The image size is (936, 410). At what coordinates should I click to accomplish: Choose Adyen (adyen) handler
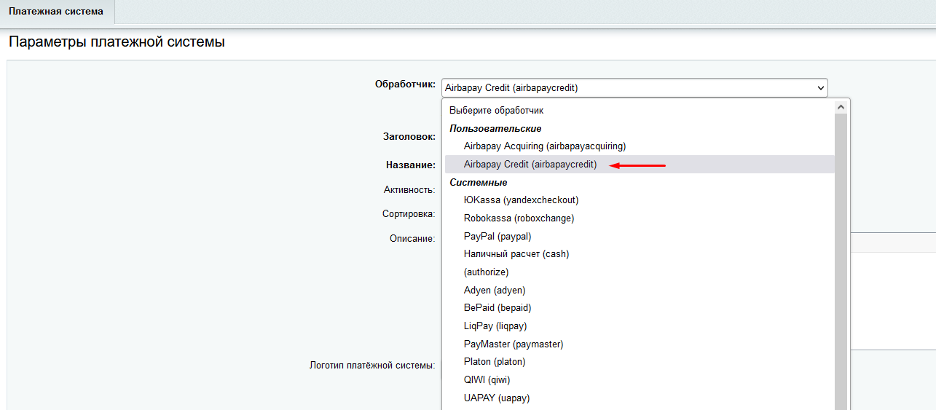tap(639, 290)
